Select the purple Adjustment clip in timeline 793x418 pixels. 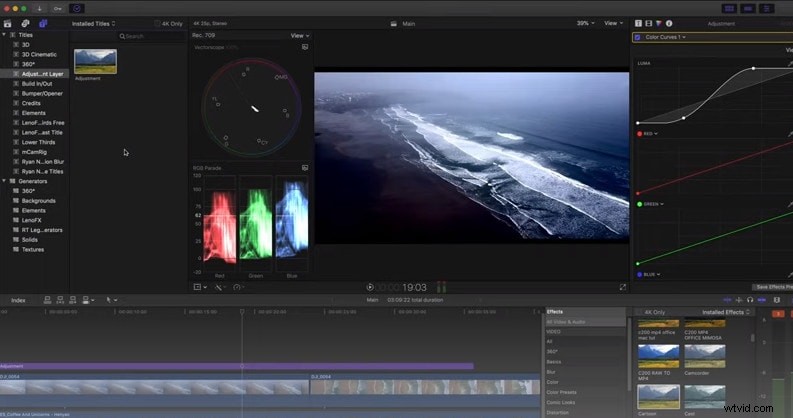point(237,366)
